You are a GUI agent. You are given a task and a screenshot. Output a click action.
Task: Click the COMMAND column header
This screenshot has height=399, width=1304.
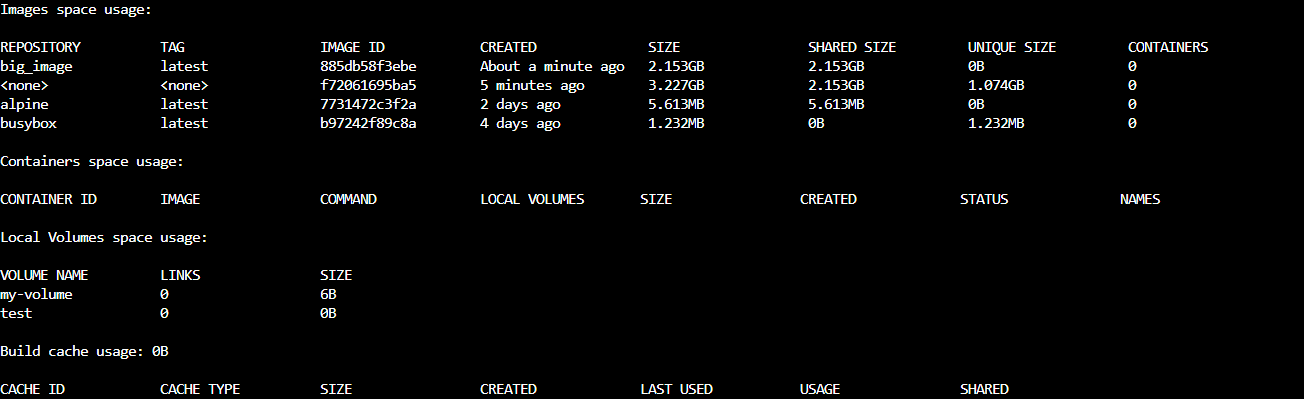[348, 199]
